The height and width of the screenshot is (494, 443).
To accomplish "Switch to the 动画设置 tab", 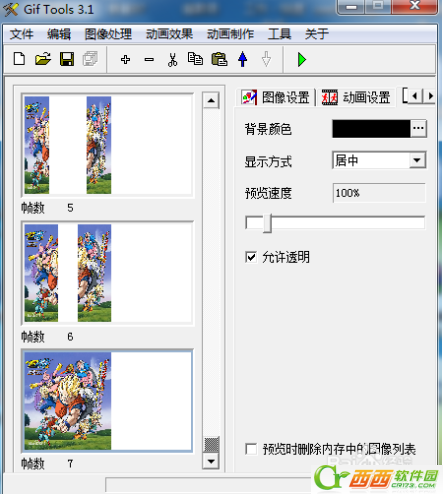I will click(356, 97).
